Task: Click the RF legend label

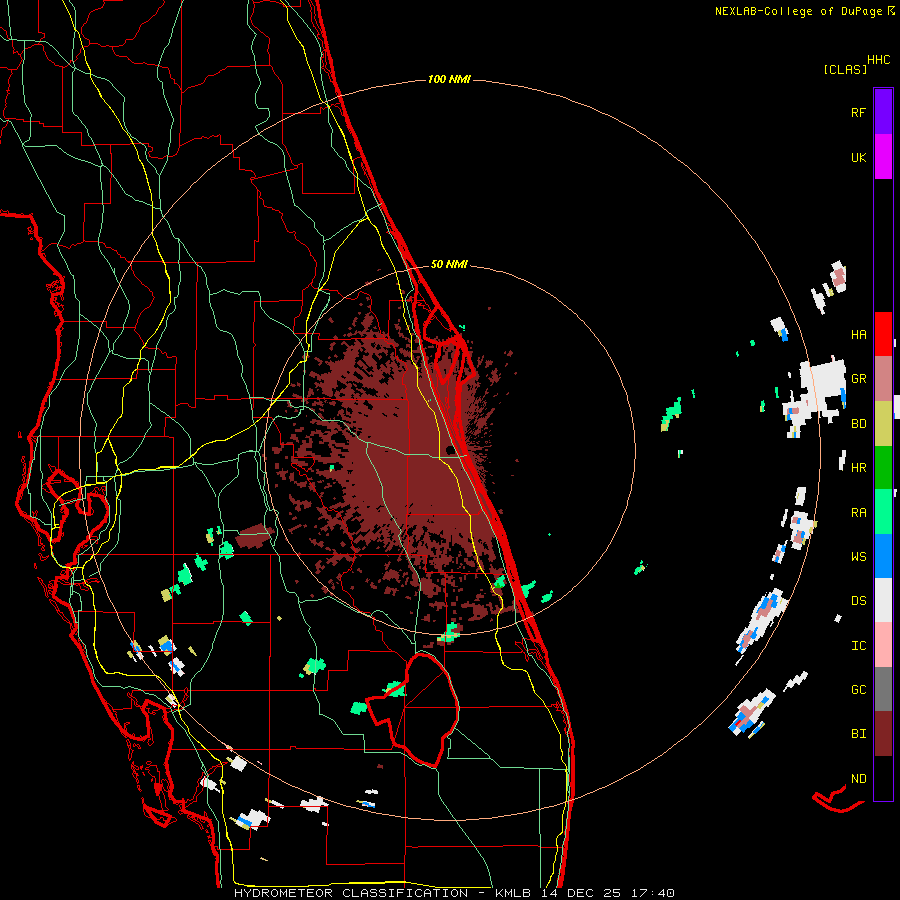Action: click(x=858, y=112)
